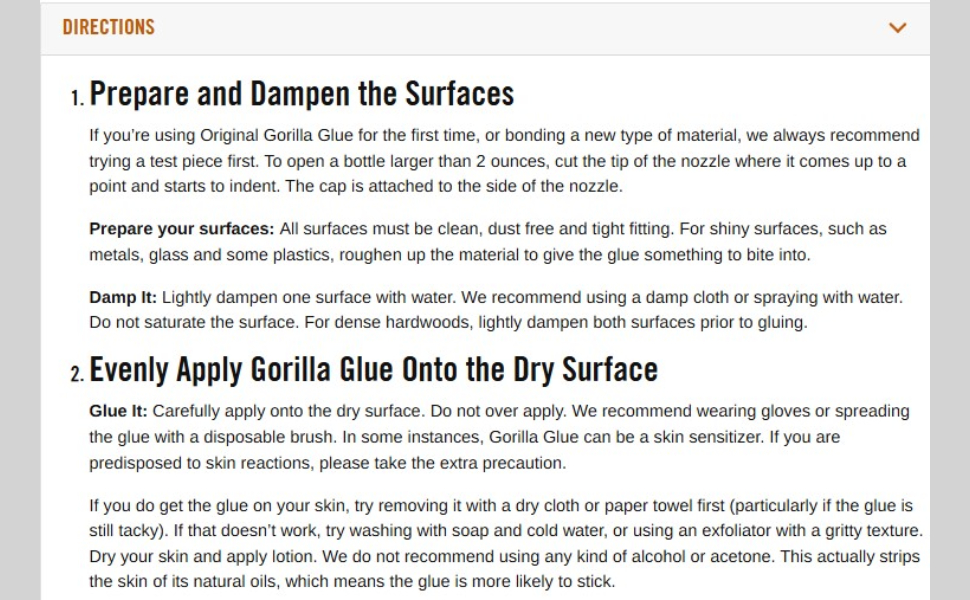The width and height of the screenshot is (970, 600).
Task: Click the "Evenly Apply Gorilla Glue" heading
Action: click(373, 369)
